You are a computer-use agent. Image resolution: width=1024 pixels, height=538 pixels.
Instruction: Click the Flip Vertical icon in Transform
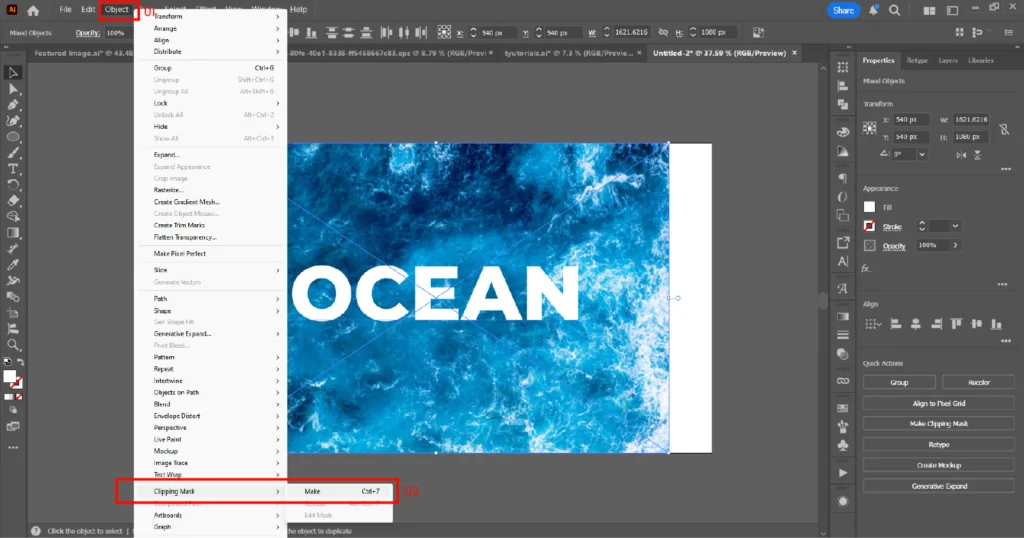coord(978,155)
